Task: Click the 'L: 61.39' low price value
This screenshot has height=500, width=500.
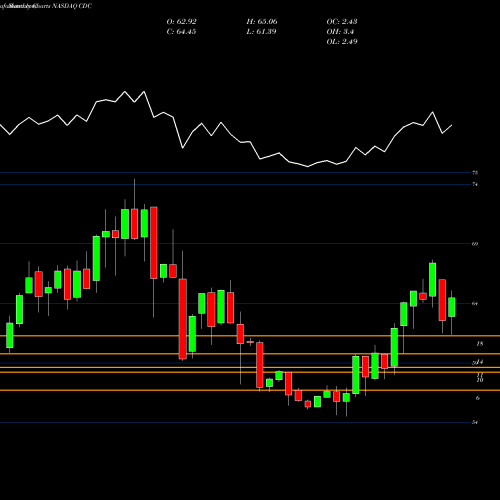Action: [x=261, y=32]
